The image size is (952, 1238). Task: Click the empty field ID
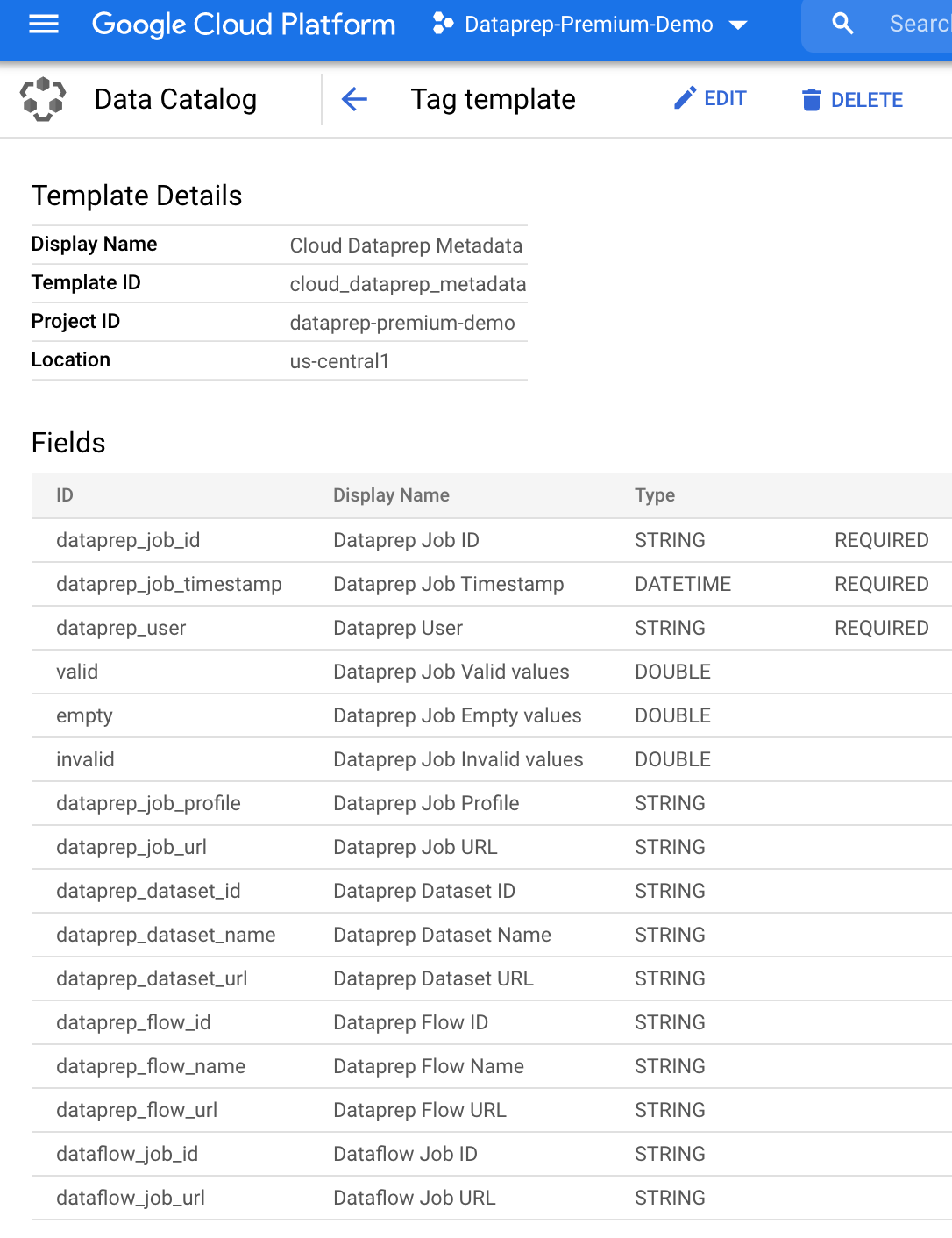pyautogui.click(x=84, y=715)
